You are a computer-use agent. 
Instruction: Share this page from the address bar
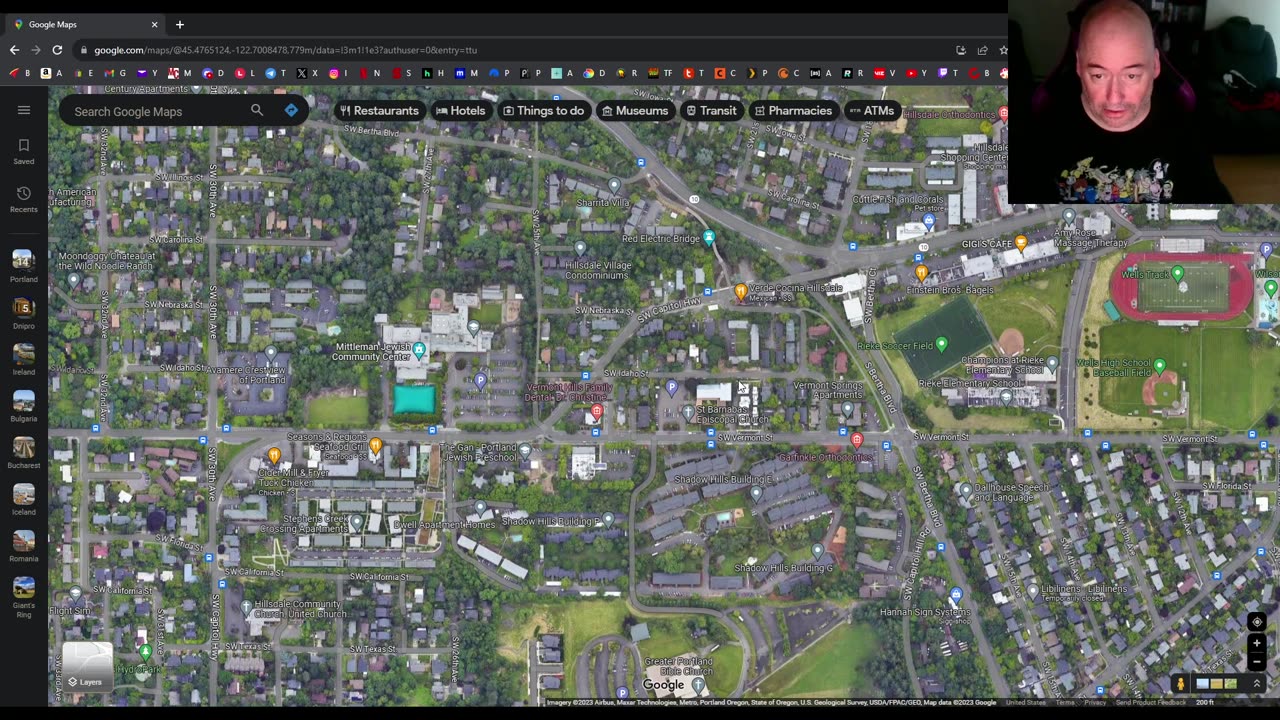[982, 50]
